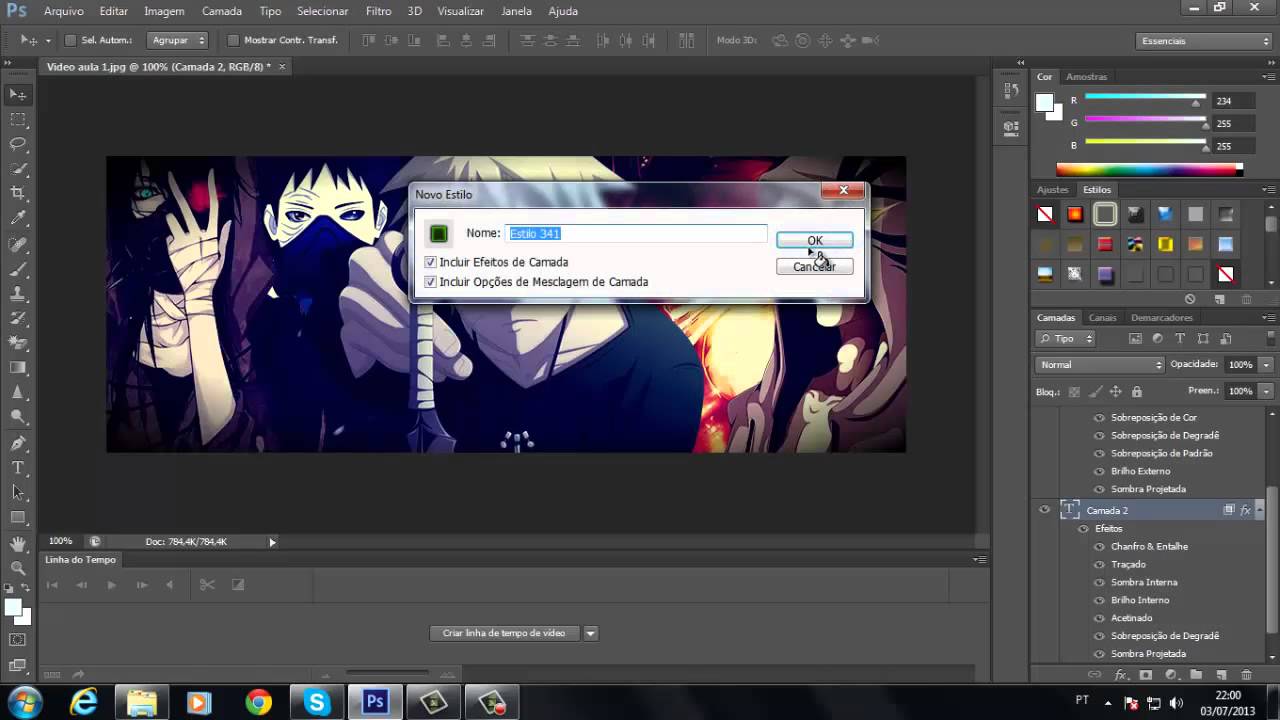The image size is (1280, 720).
Task: Close the Video aula 1.jpg document tab
Action: [282, 67]
